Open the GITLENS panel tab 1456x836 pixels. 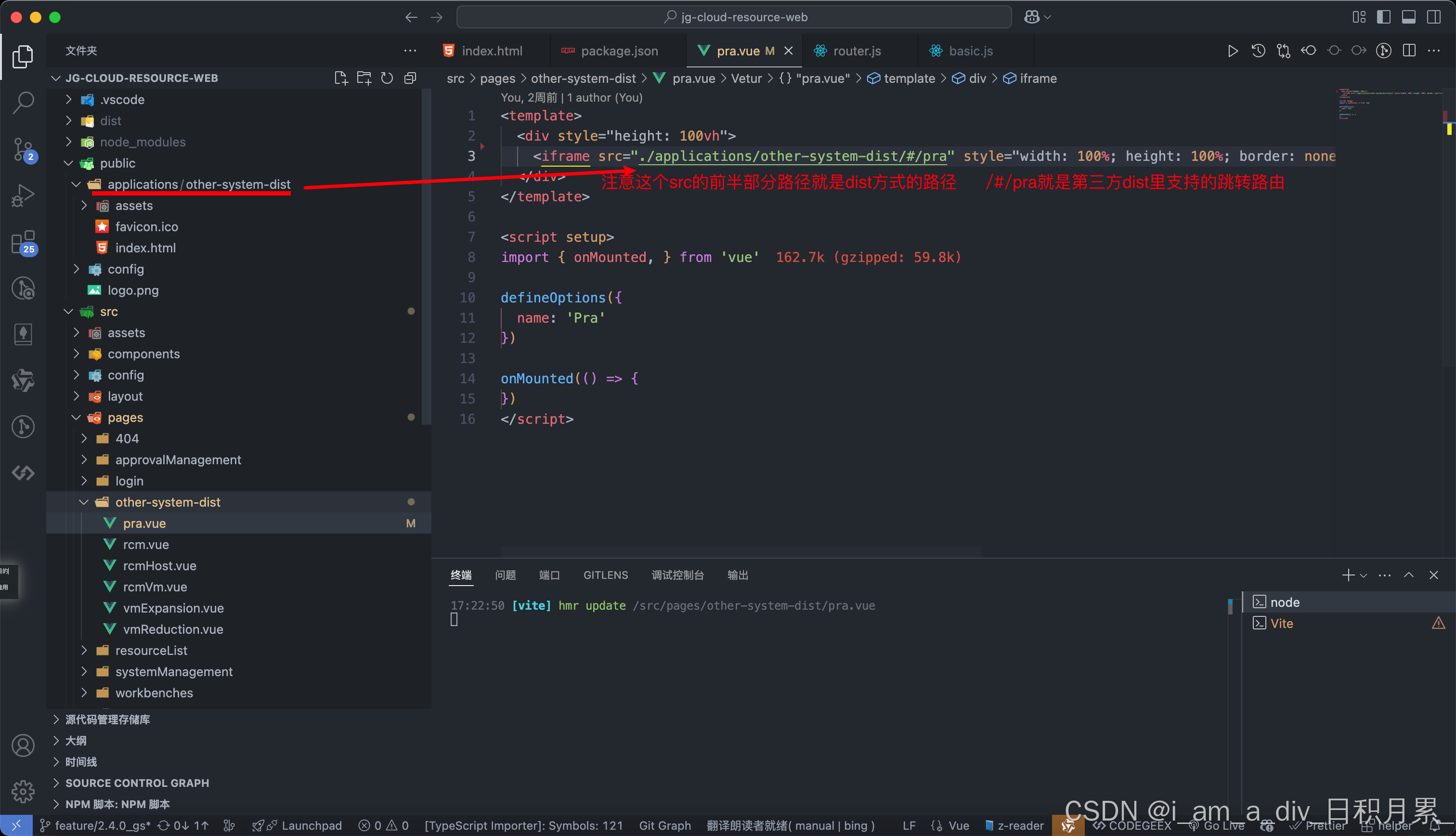click(605, 575)
